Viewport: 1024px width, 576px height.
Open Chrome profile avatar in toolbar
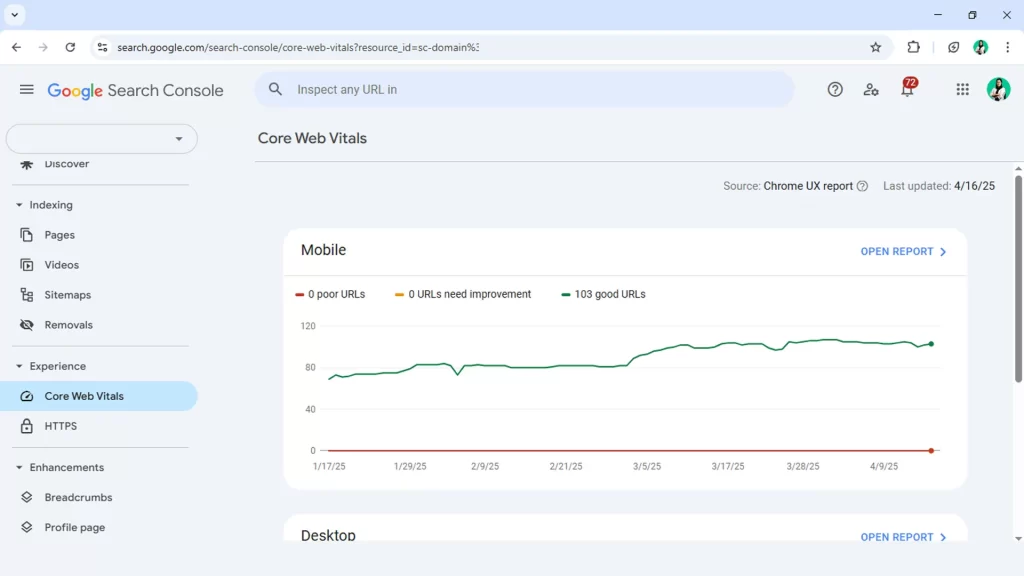coord(980,47)
